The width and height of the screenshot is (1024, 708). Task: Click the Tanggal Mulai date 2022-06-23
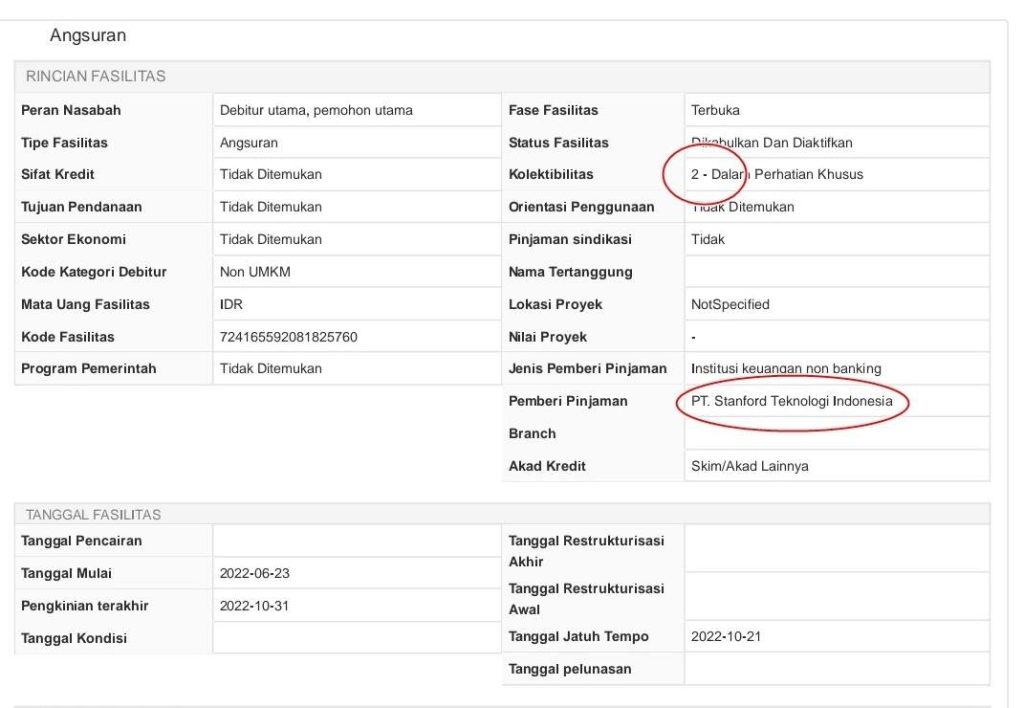click(254, 573)
